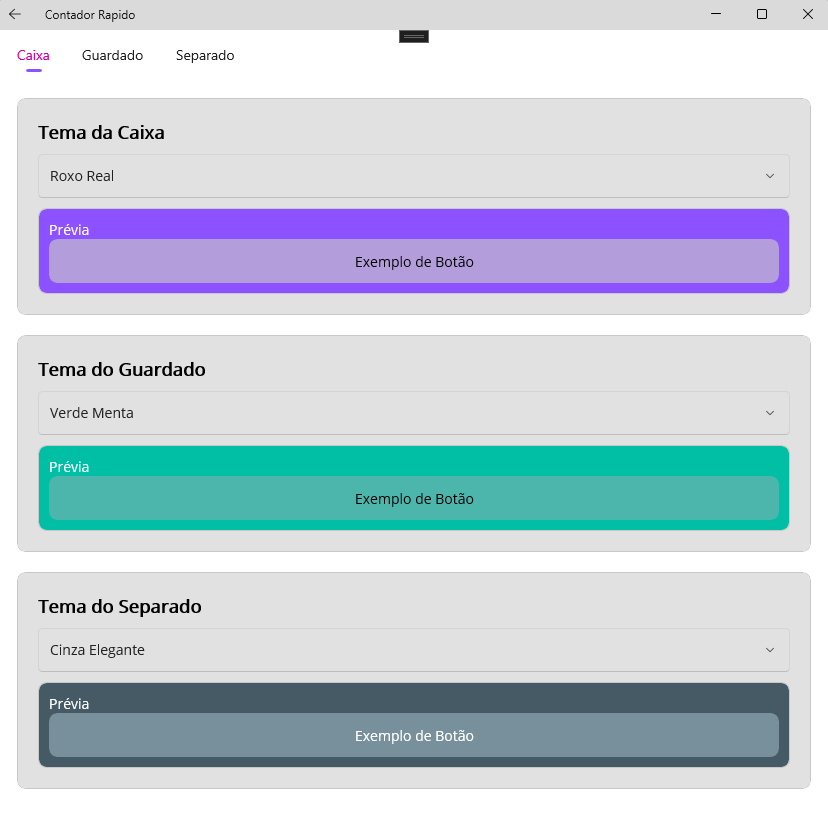This screenshot has width=828, height=824.
Task: Click the Tema do Separado heading
Action: pos(120,607)
